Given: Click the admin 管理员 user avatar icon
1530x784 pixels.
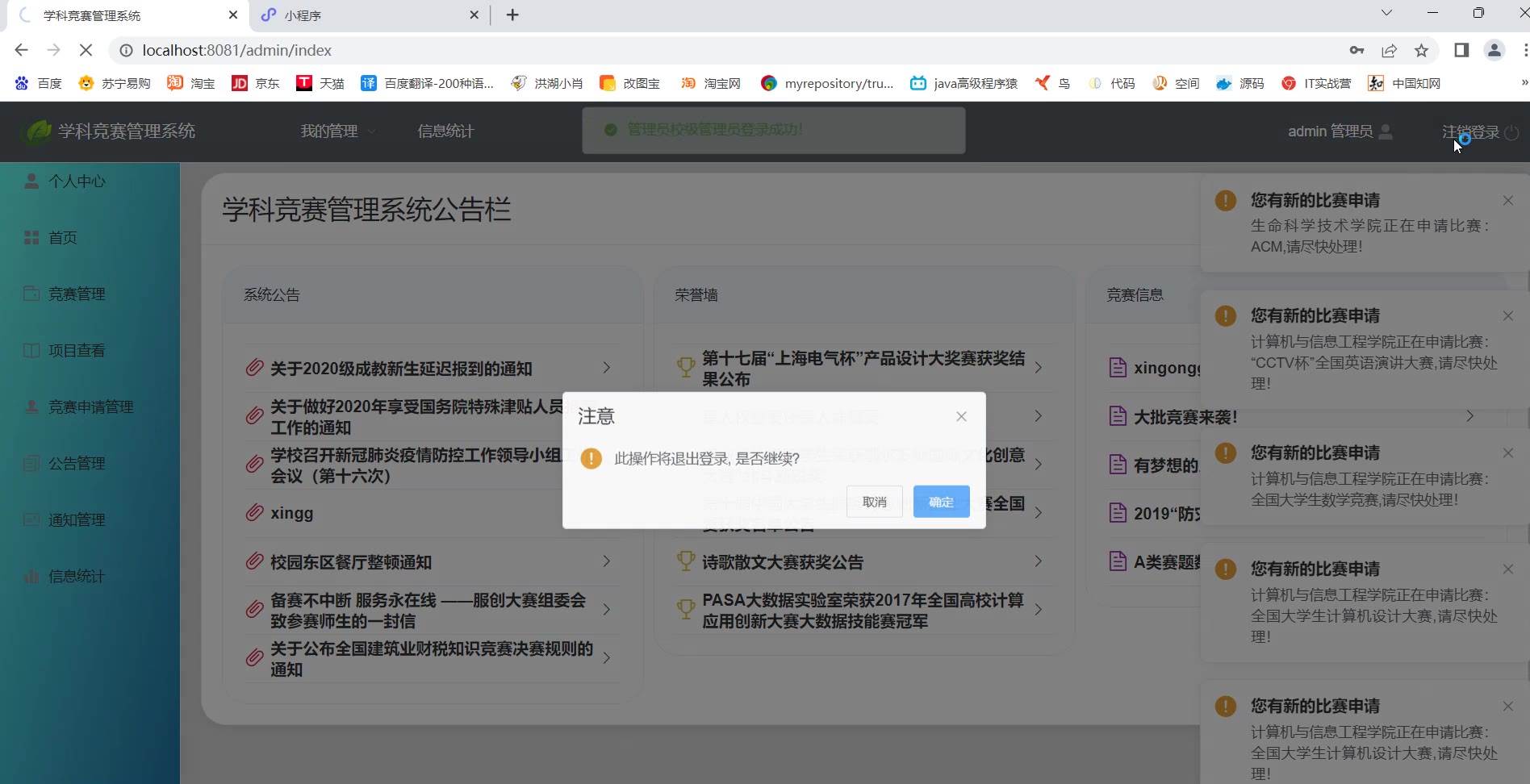Looking at the screenshot, I should (x=1386, y=131).
